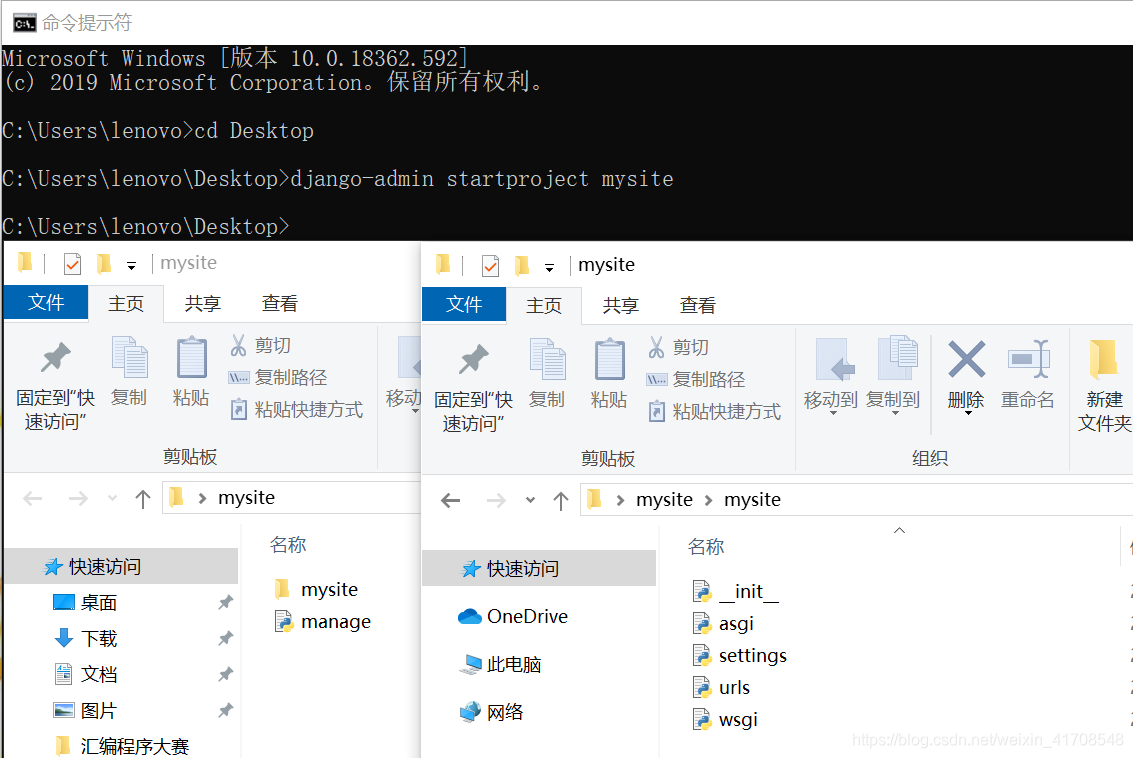Image resolution: width=1133 pixels, height=758 pixels.
Task: Open Quick Access Toolbar dropdown in right window
Action: (549, 268)
